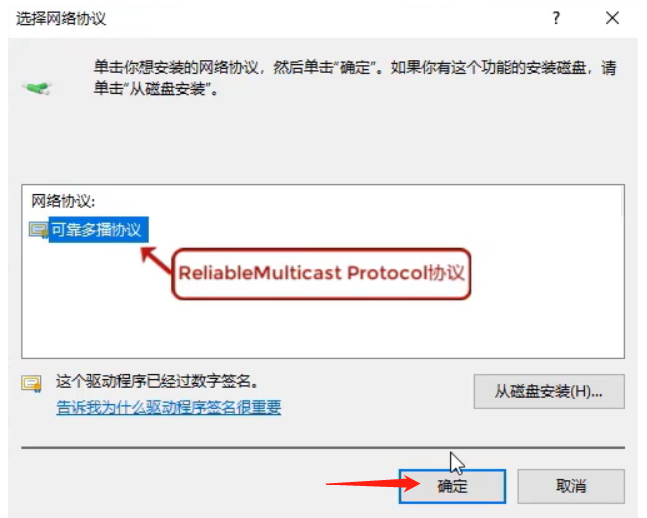
Task: Click the 选择网络协议 title bar text
Action: tap(61, 19)
